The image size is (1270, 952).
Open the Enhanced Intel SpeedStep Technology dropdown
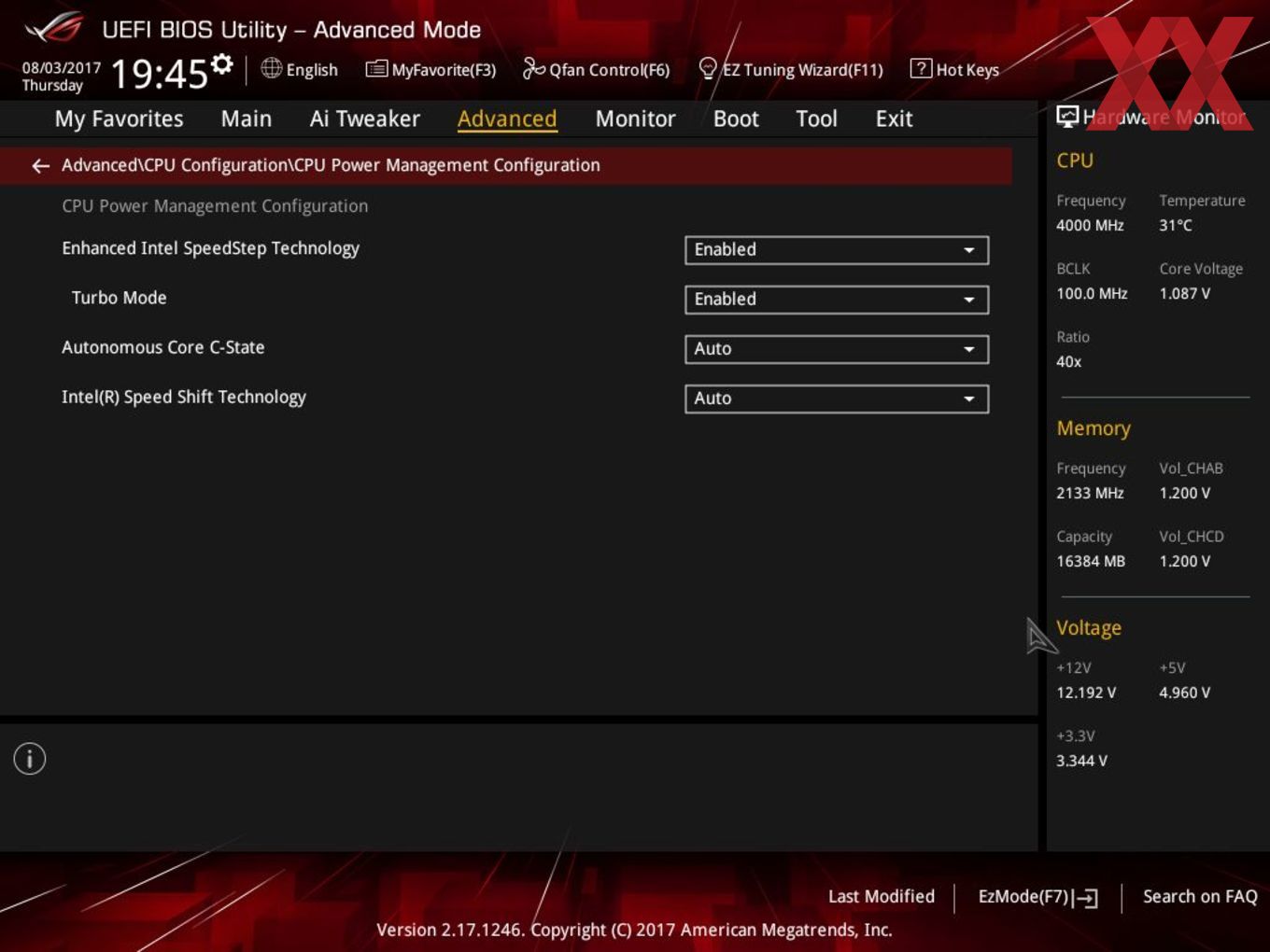(x=837, y=250)
